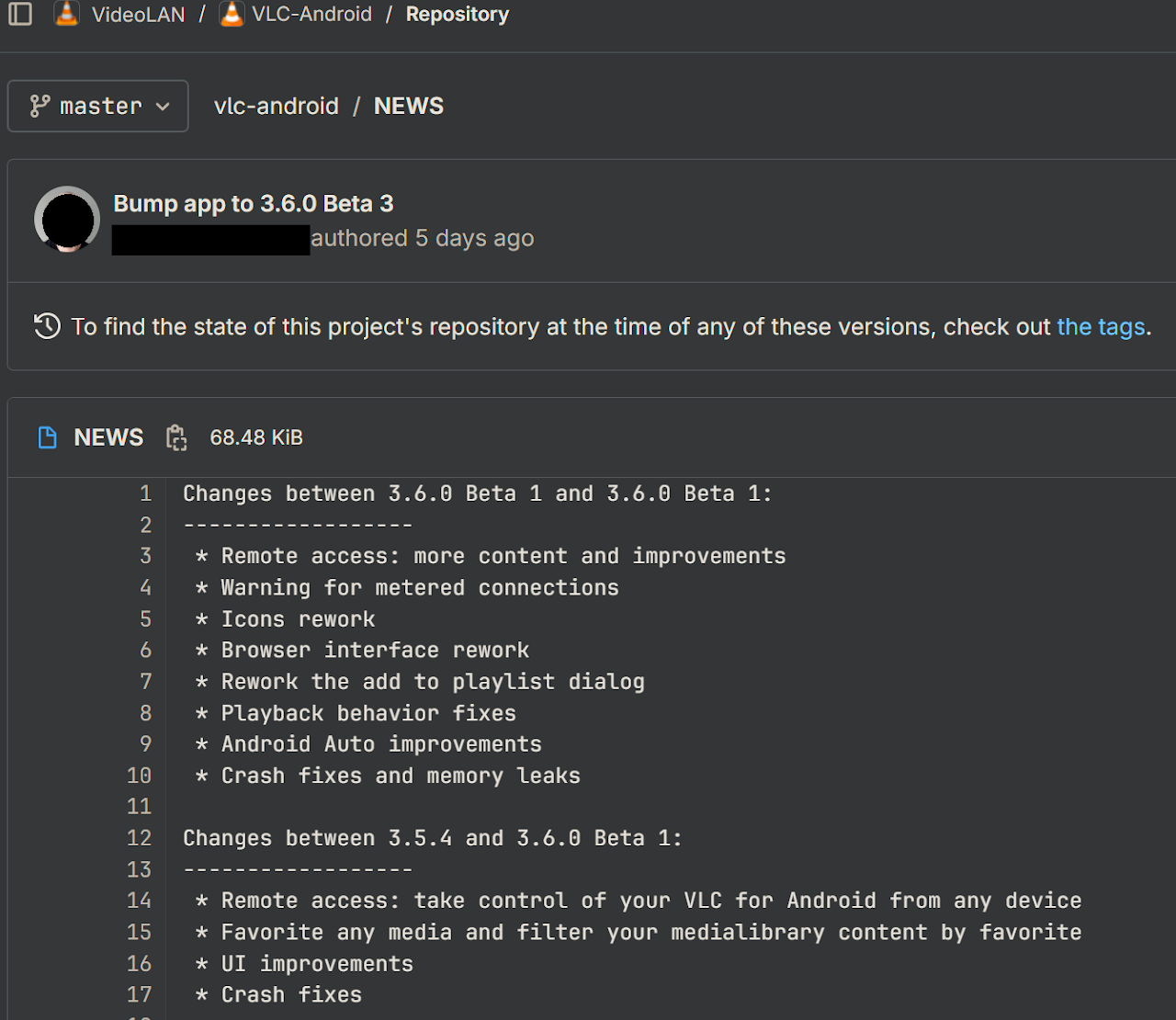Go to the VideoLAN group breadcrumb
Image resolution: width=1176 pixels, height=1020 pixels.
click(x=138, y=14)
